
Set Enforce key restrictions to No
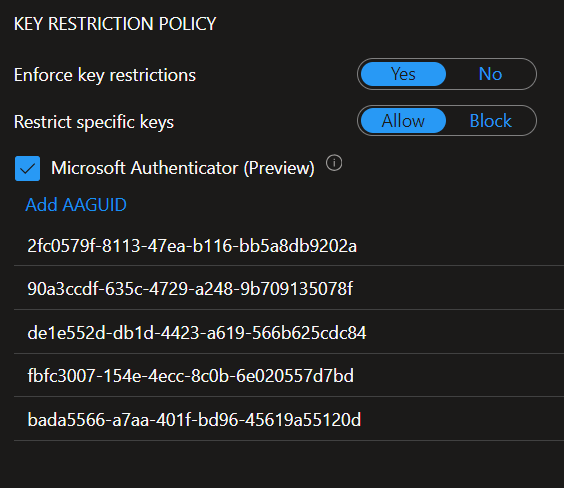click(490, 74)
